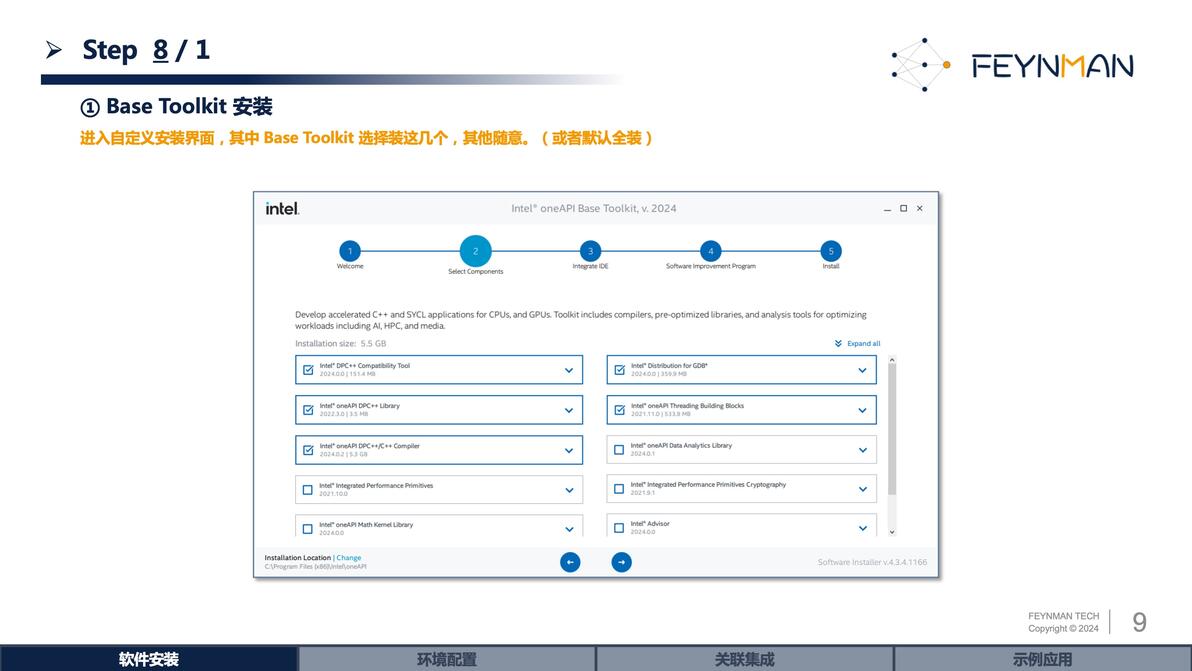Uncheck Intel Distribution for GDB

click(620, 370)
